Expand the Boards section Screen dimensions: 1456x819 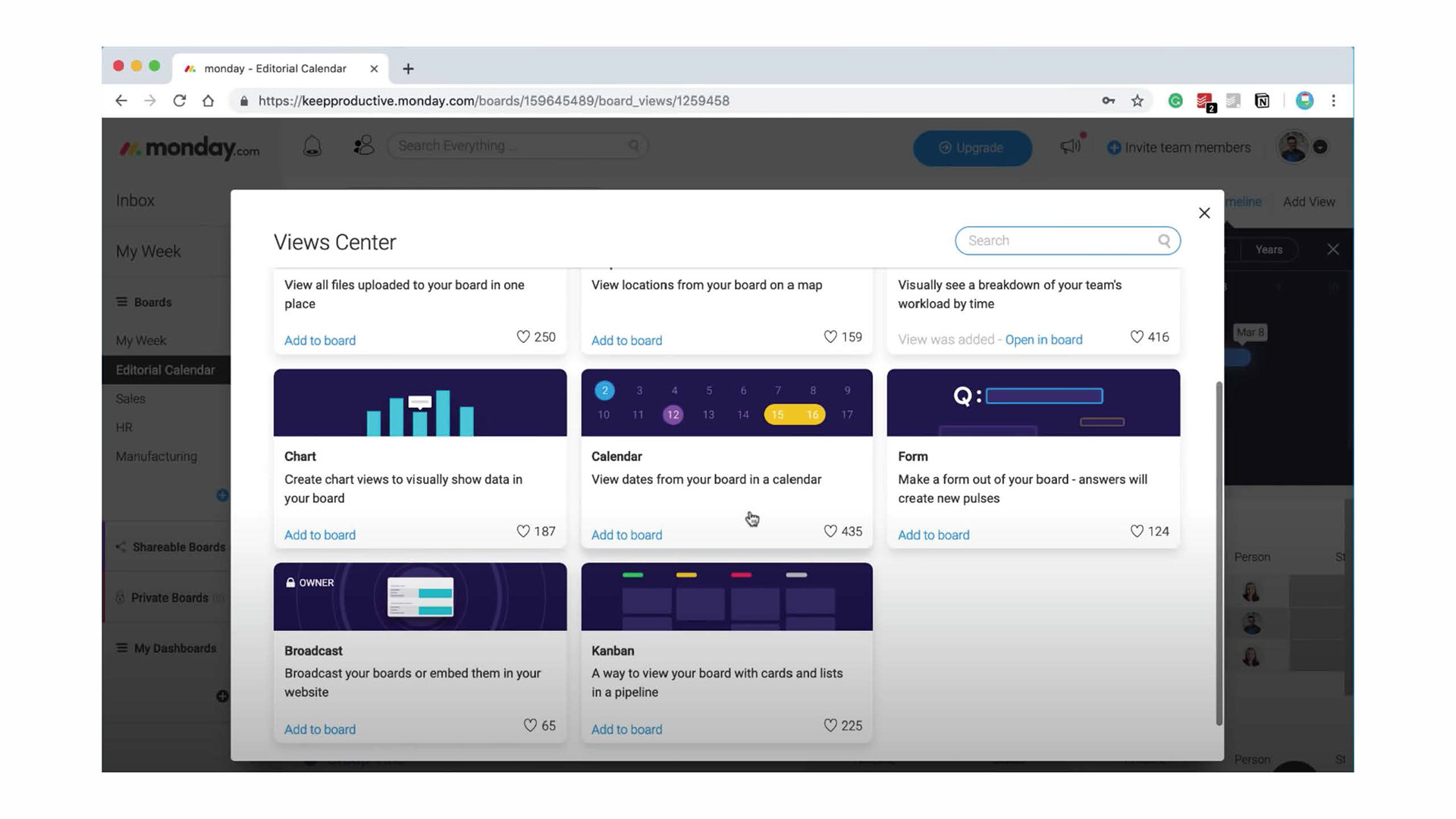pos(144,302)
